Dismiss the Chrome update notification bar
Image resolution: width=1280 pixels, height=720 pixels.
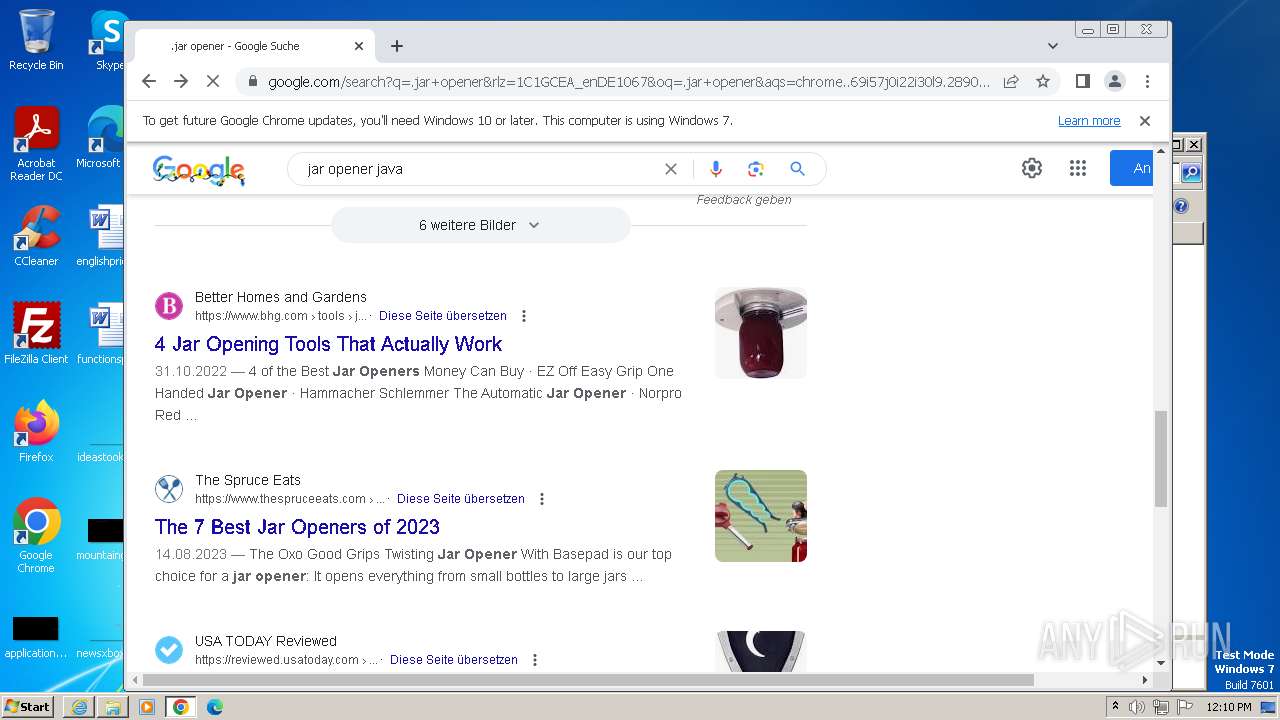[1145, 121]
